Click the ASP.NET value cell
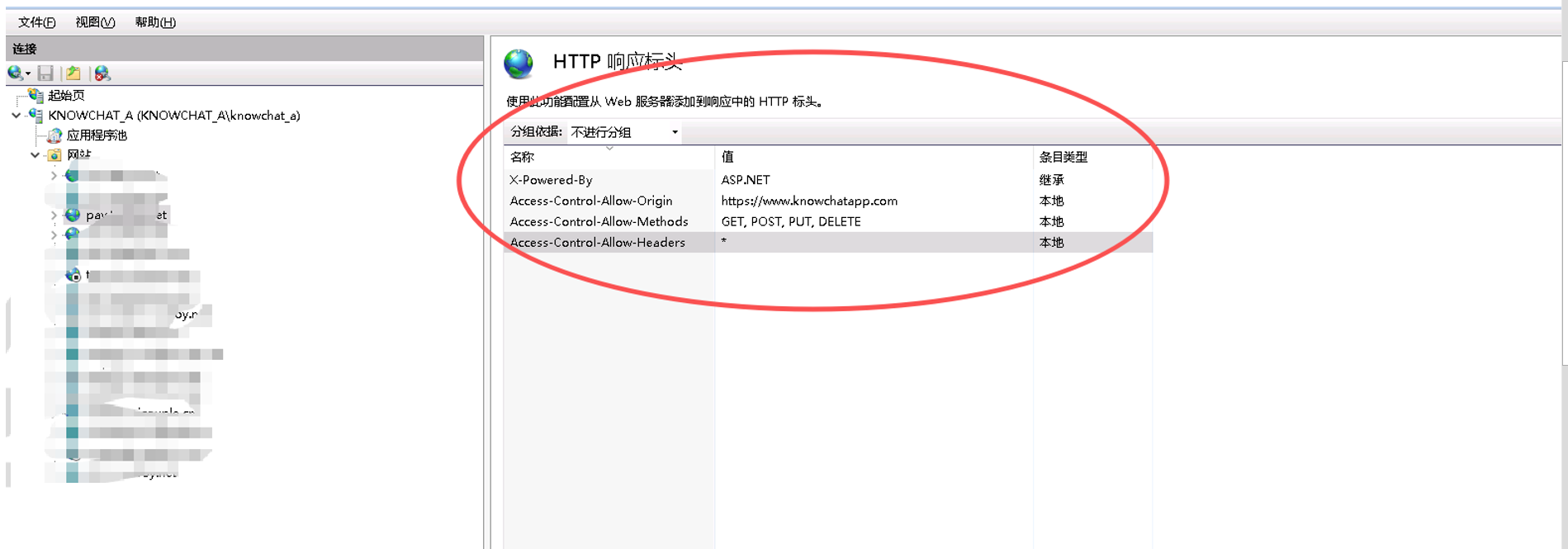 [746, 180]
